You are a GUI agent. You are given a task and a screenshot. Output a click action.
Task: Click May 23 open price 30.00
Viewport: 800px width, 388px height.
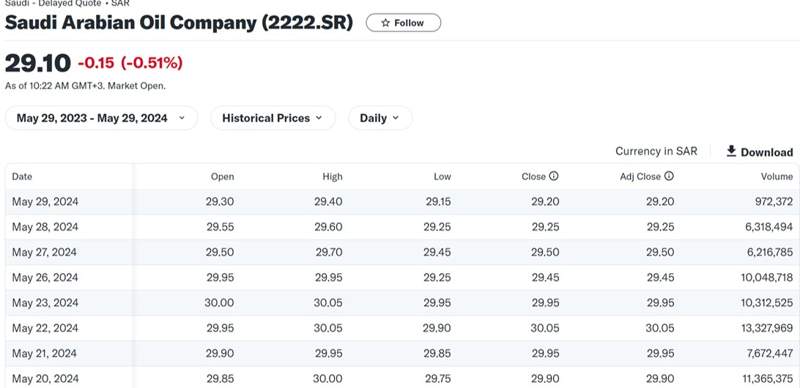coord(219,303)
